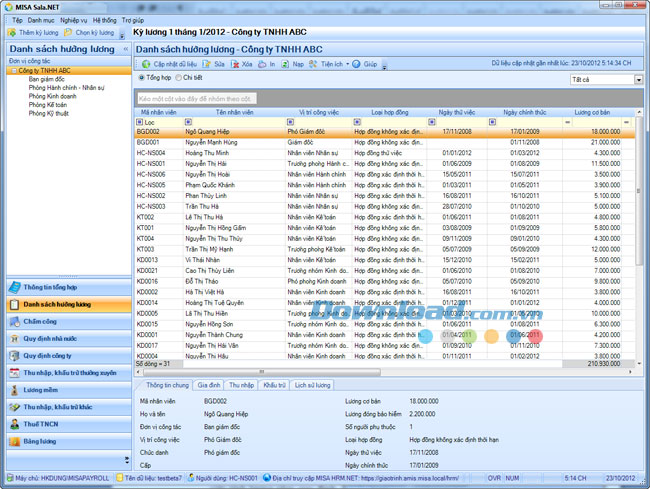Select the Chi tiết radio button
Viewport: 650px width, 489px height.
pos(178,77)
